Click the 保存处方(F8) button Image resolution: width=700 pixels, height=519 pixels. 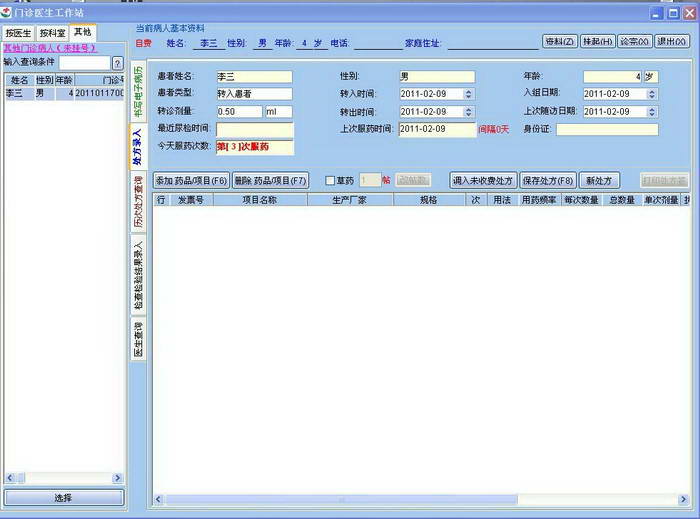548,181
